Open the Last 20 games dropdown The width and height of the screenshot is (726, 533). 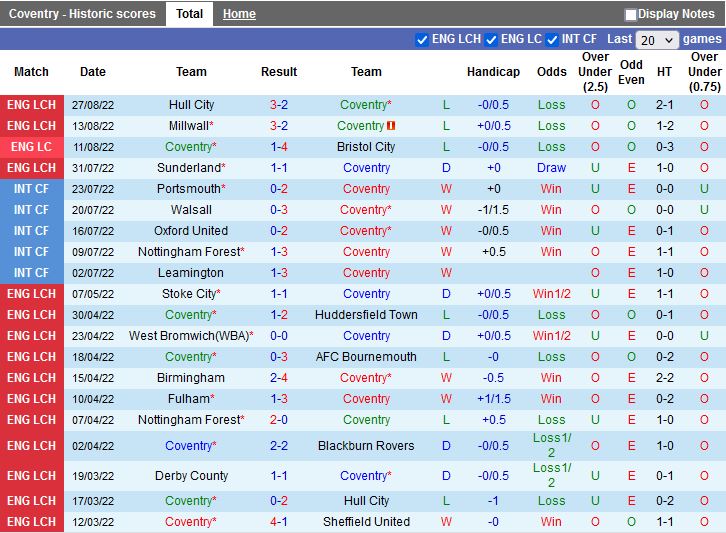click(657, 40)
